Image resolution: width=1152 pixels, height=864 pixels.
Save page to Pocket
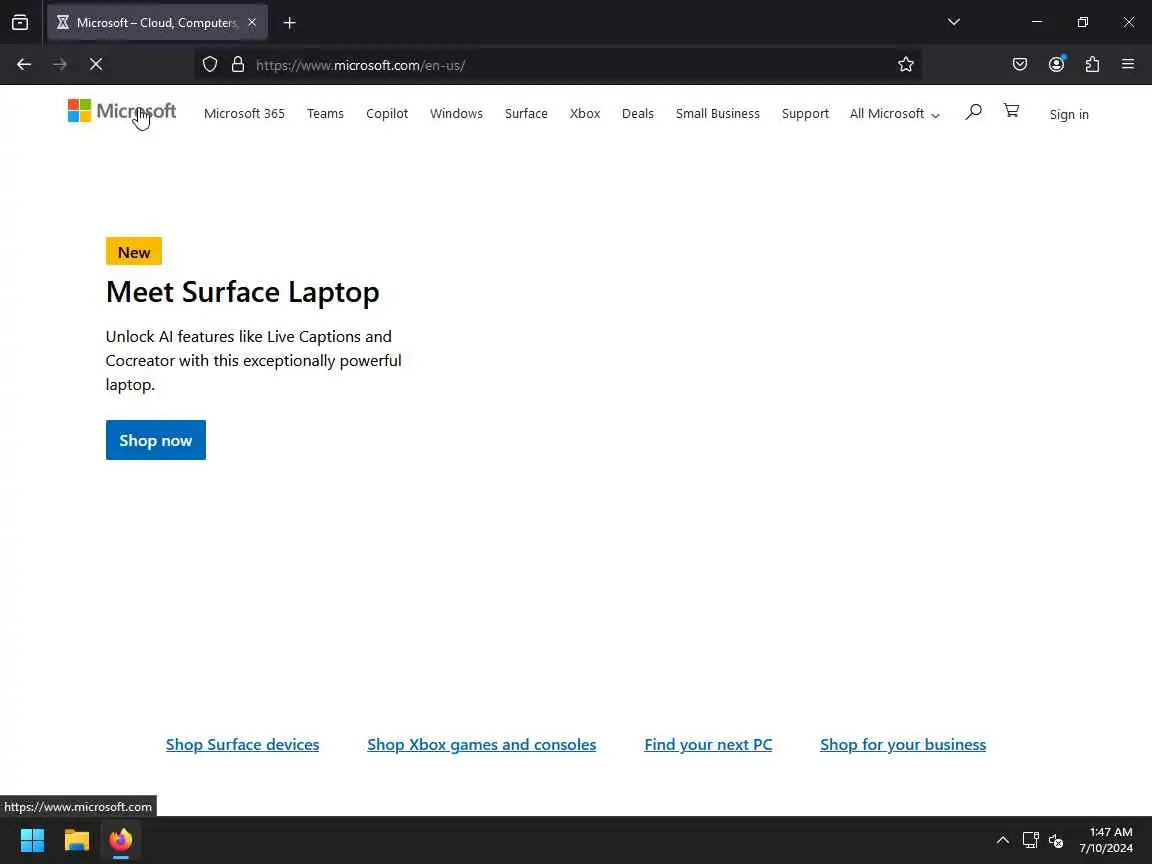pos(1020,65)
